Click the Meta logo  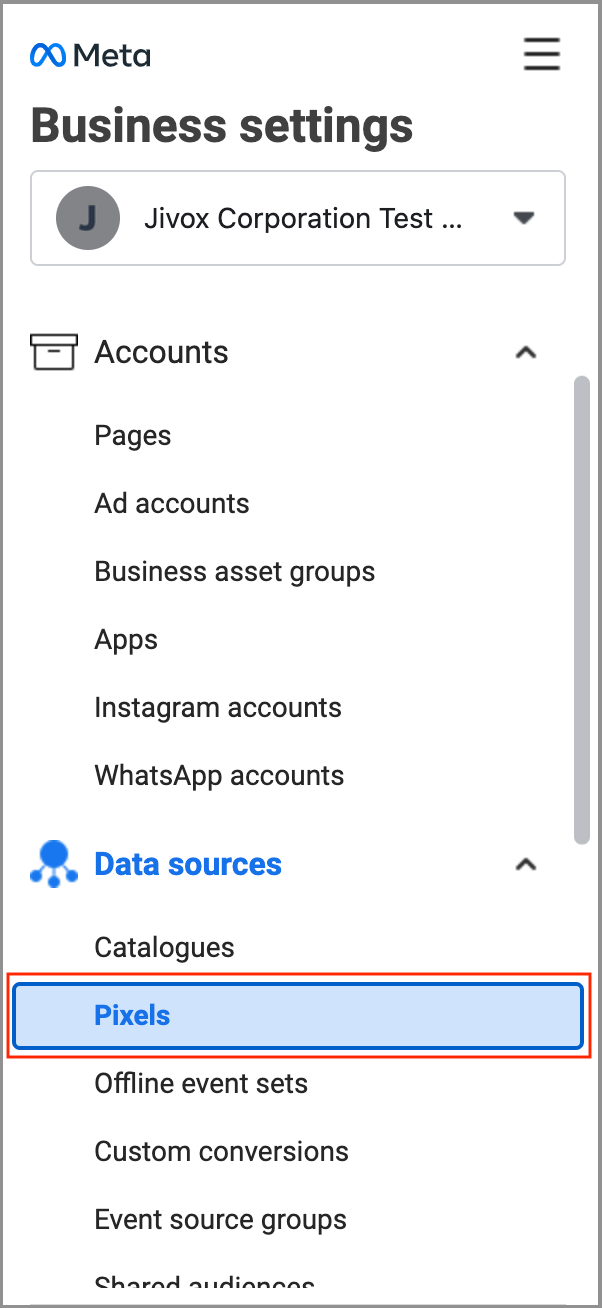[x=90, y=55]
